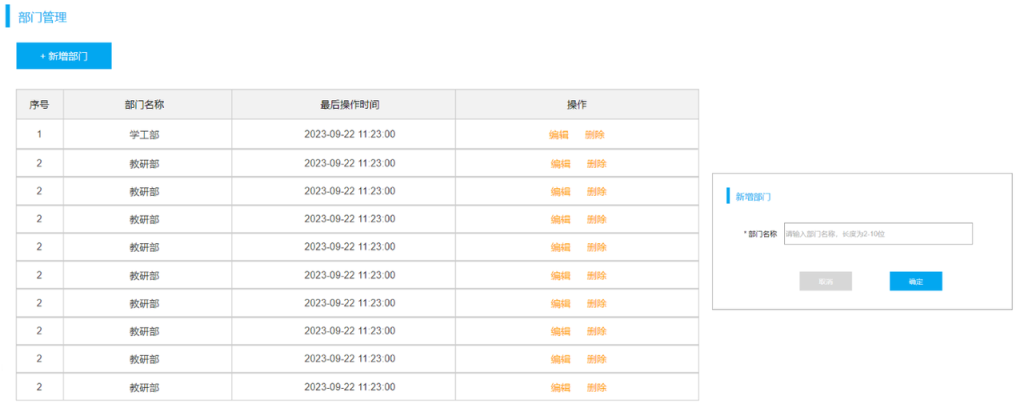Open 编辑 in the seventh table row

pyautogui.click(x=560, y=304)
